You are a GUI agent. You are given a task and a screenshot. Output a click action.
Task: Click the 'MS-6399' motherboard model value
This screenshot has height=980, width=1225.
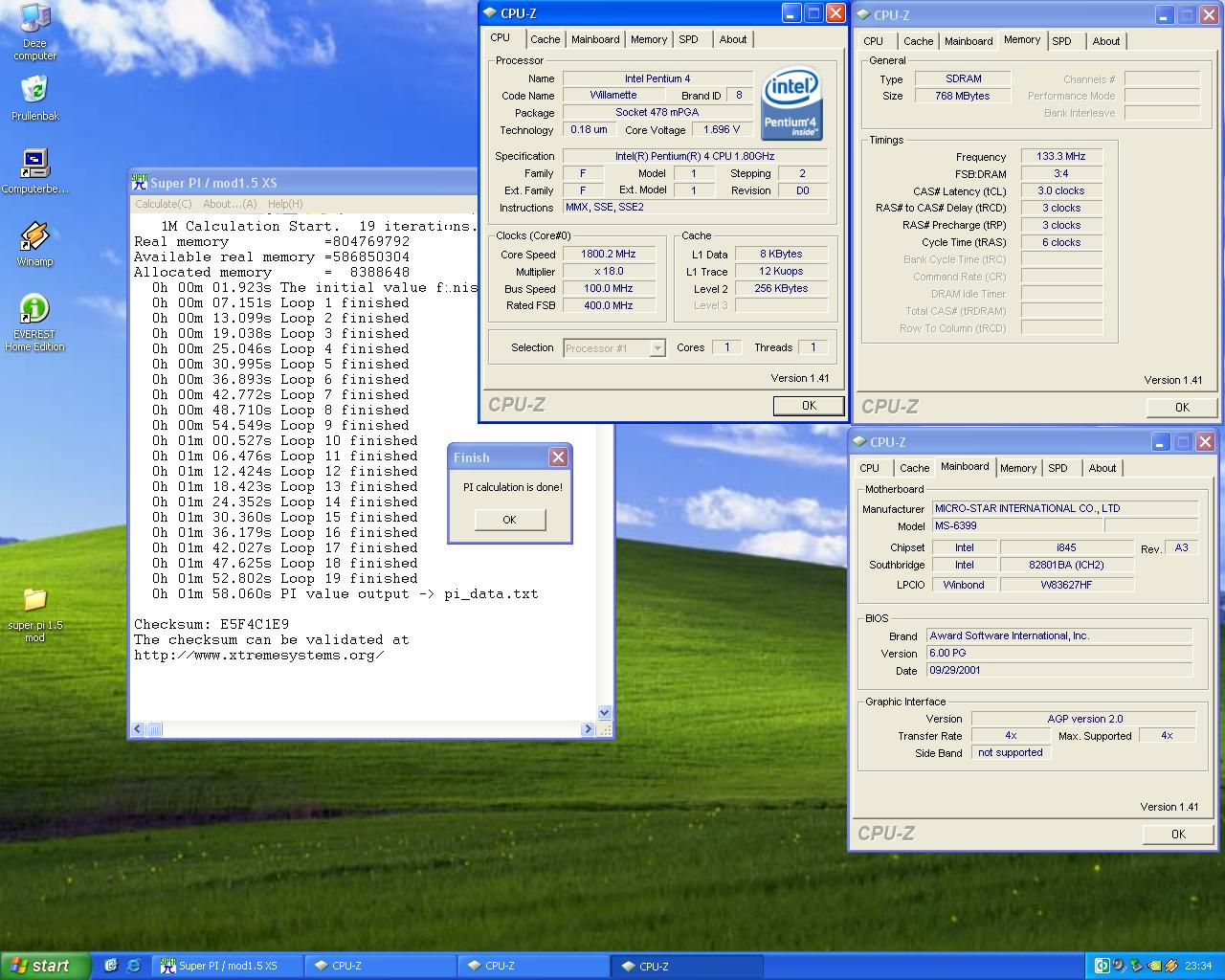[1017, 525]
